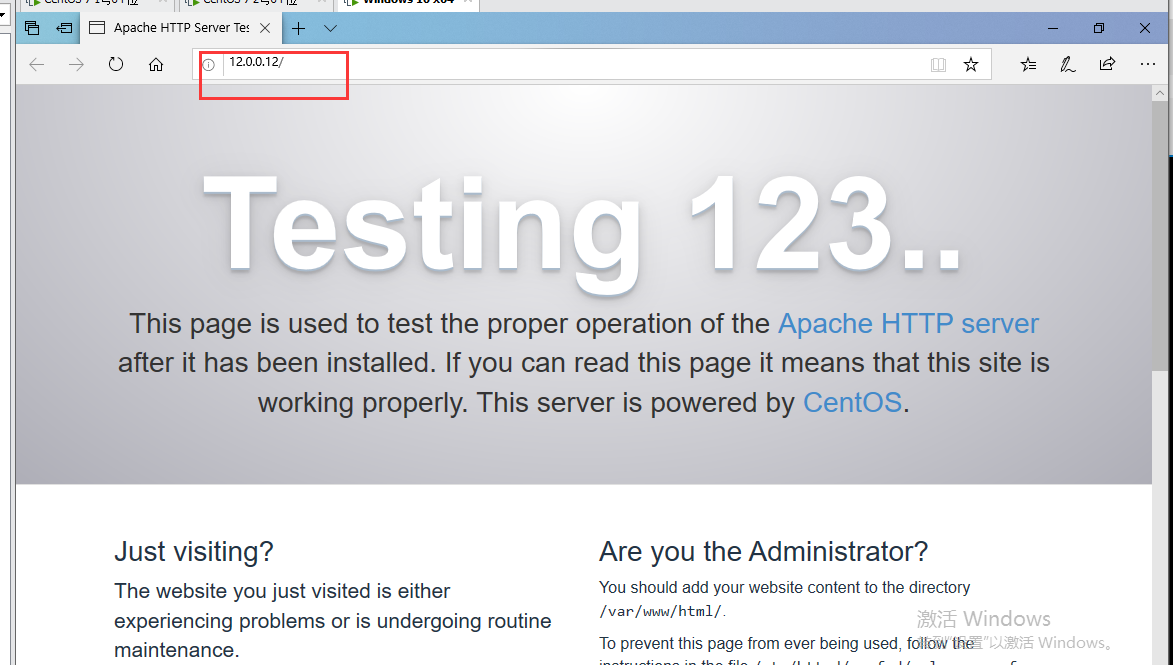Click the 'Are you the Administrator?' heading
Viewport: 1173px width, 665px height.
tap(763, 552)
